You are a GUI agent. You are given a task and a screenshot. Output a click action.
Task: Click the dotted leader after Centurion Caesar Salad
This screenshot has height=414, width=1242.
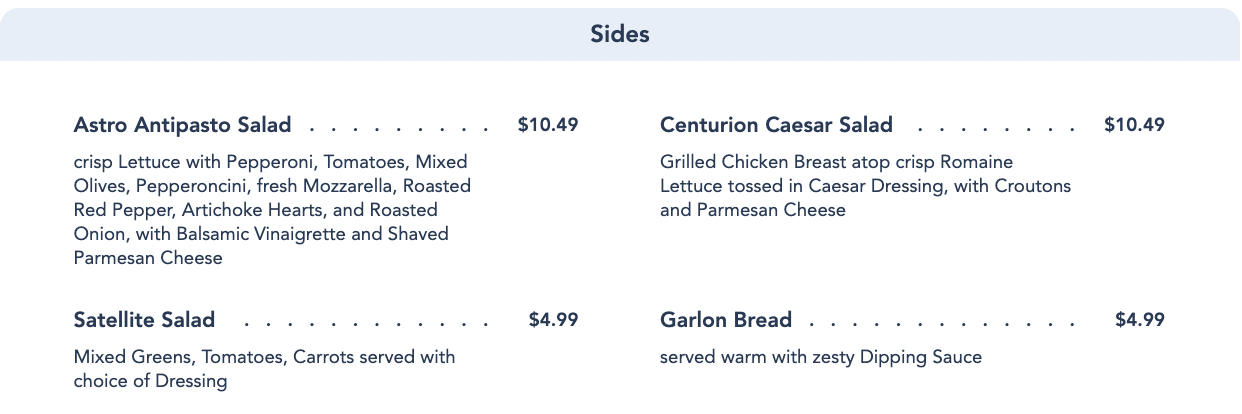996,128
